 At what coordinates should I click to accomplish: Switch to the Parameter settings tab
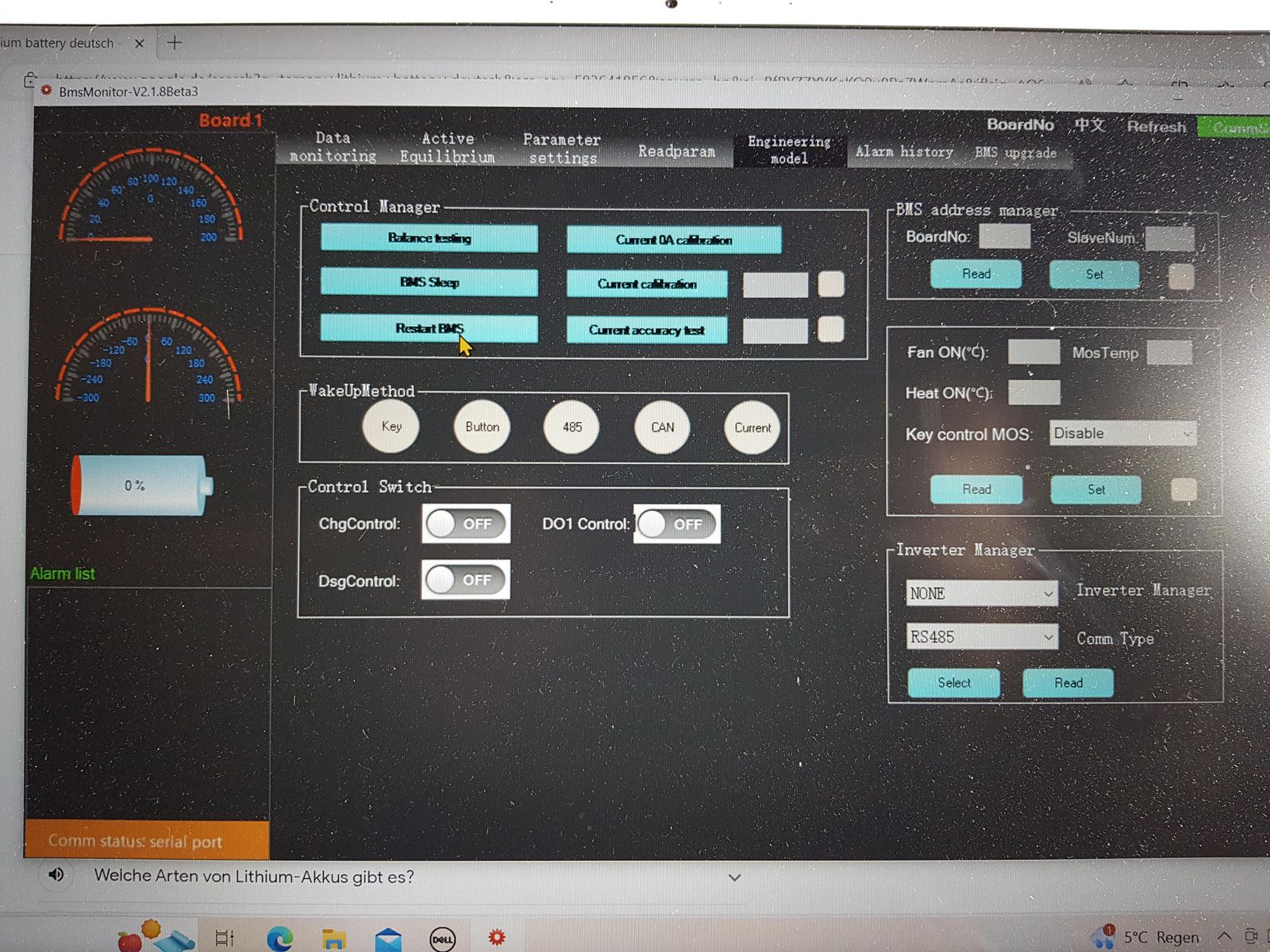point(562,149)
